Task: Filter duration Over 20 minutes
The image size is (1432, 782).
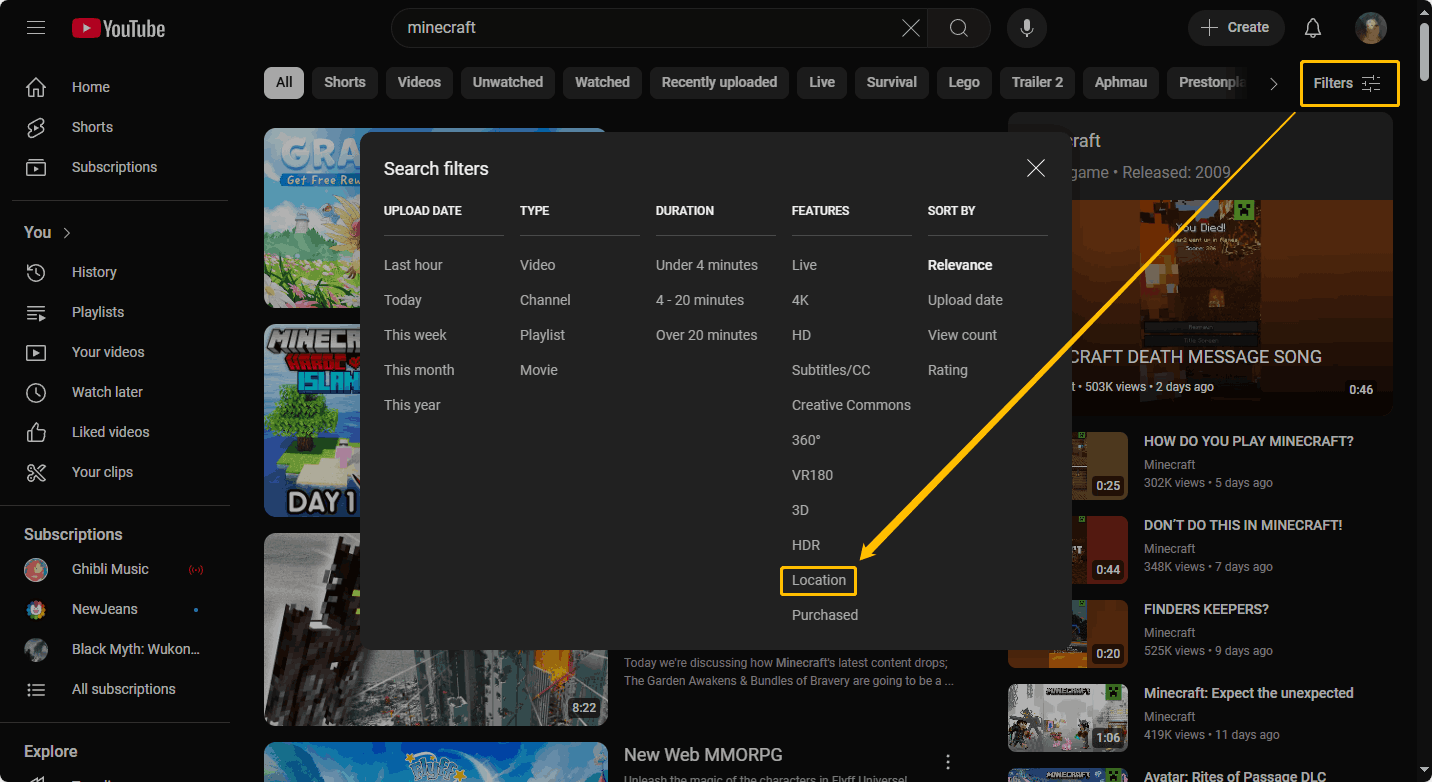Action: [x=707, y=335]
